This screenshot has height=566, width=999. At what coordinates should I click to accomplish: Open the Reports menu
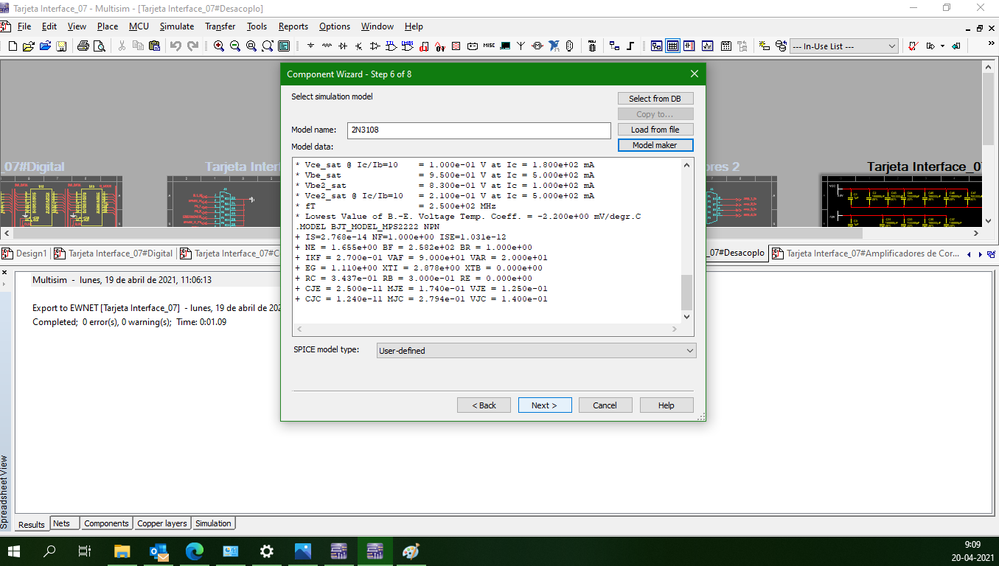tap(293, 26)
